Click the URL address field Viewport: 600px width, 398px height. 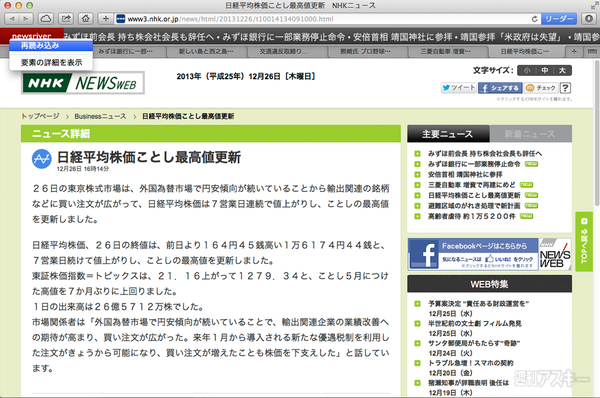(327, 19)
